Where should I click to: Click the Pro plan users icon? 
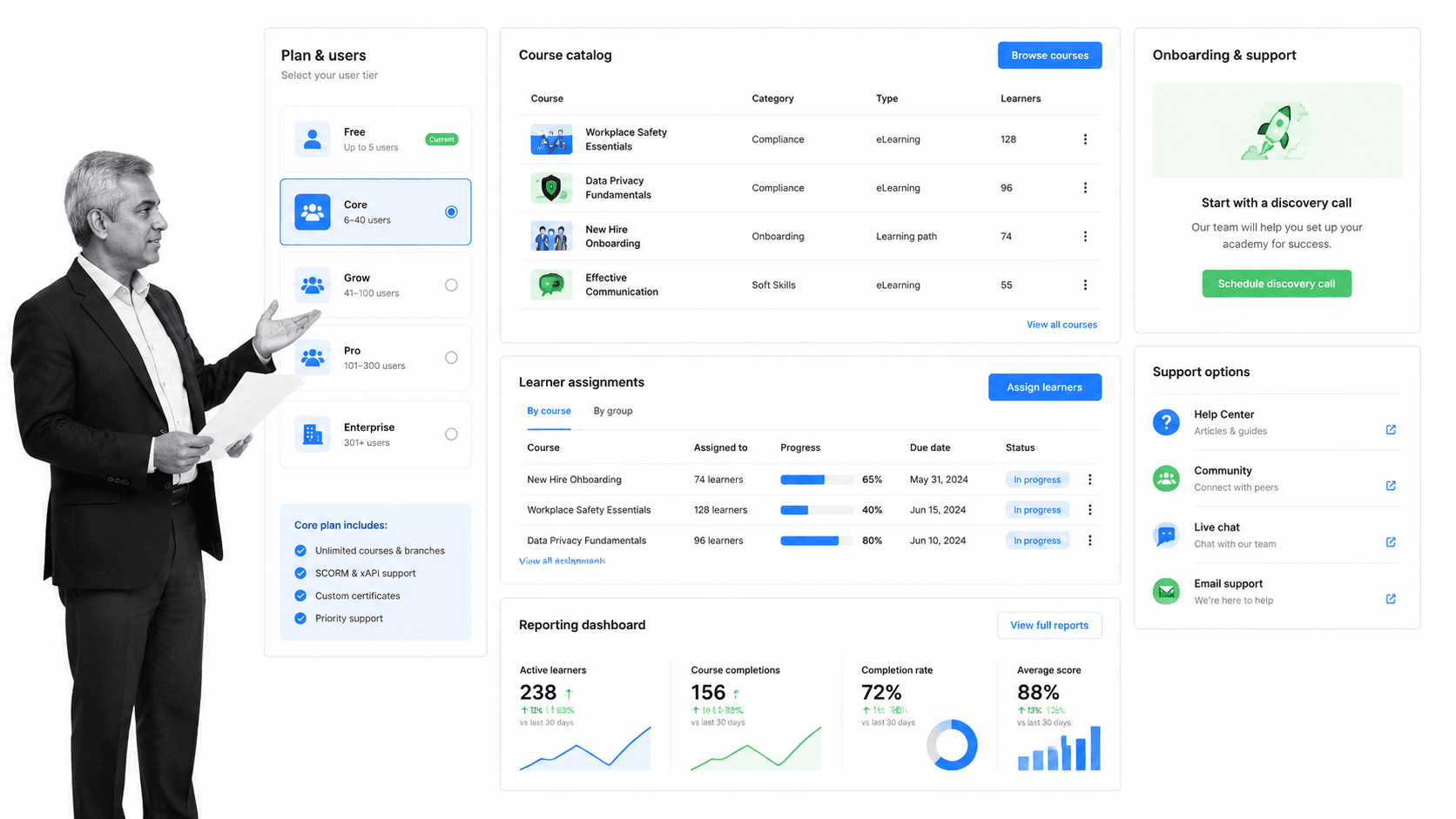coord(312,358)
